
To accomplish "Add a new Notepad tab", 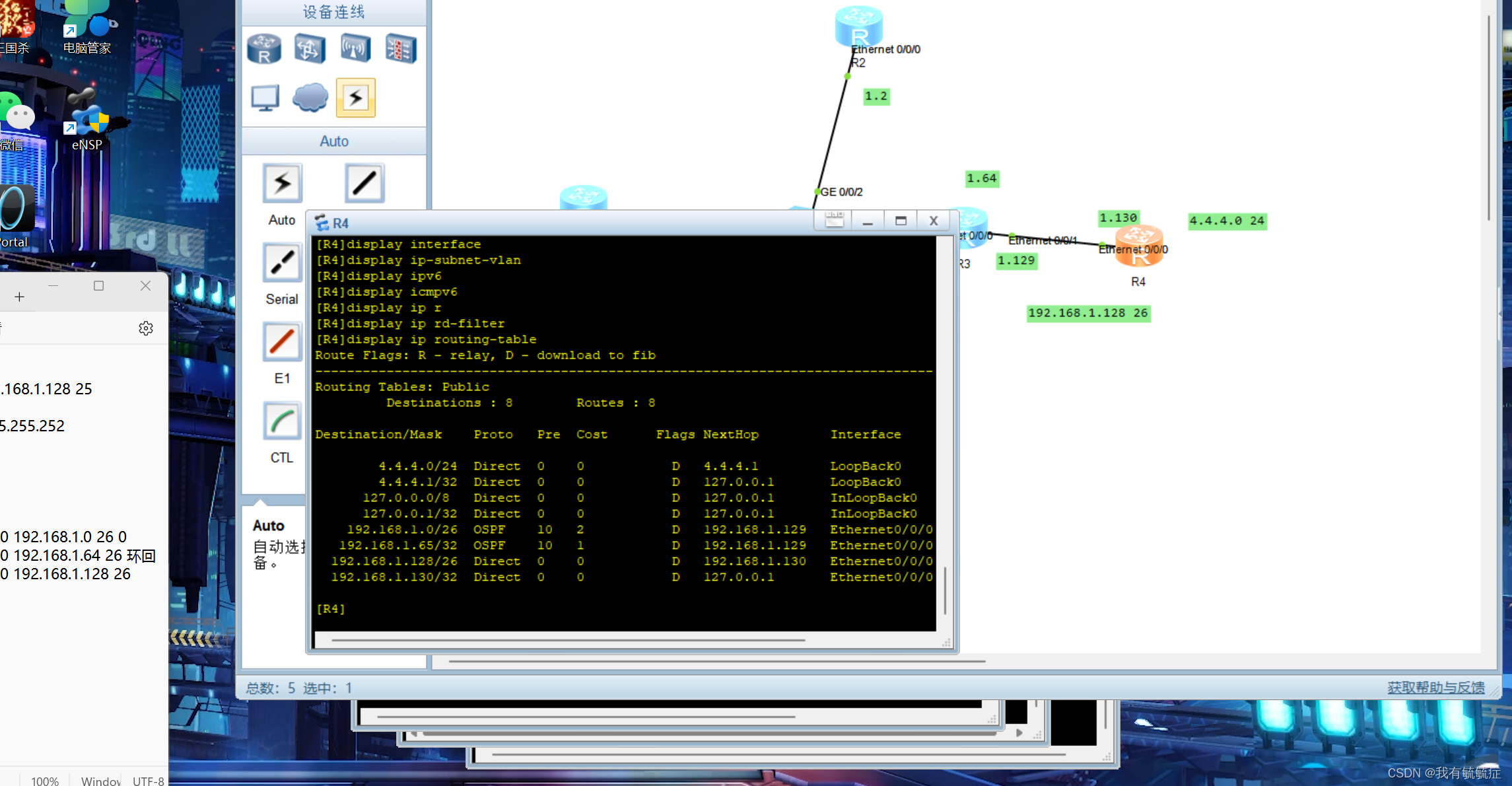I will pos(20,297).
